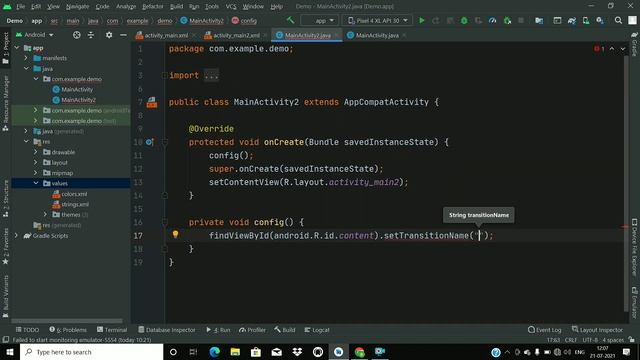640x360 pixels.
Task: Open the Event Log
Action: [544, 330]
